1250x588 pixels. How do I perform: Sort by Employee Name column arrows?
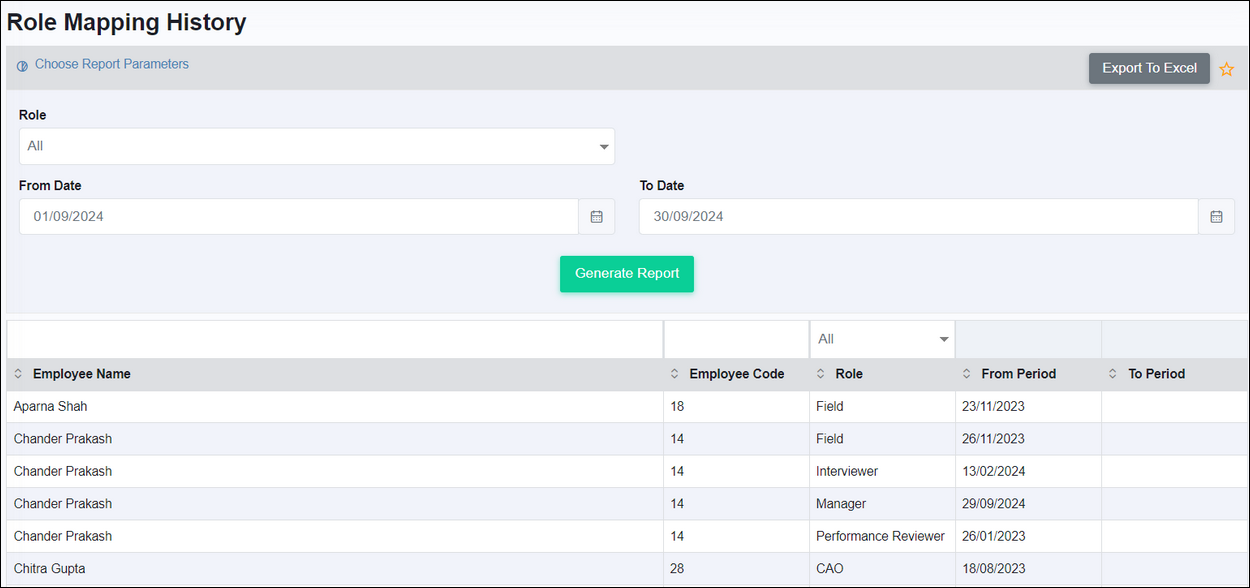coord(18,374)
